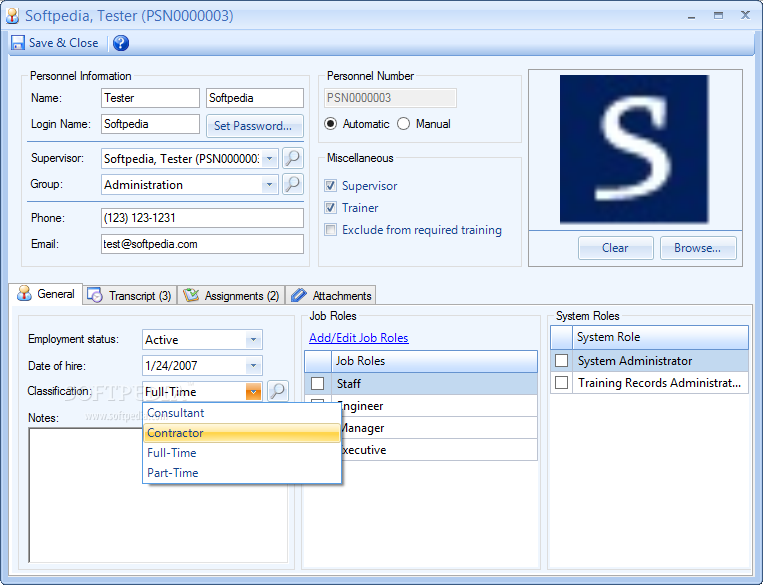Image resolution: width=763 pixels, height=585 pixels.
Task: Open help with the question mark icon
Action: 121,43
